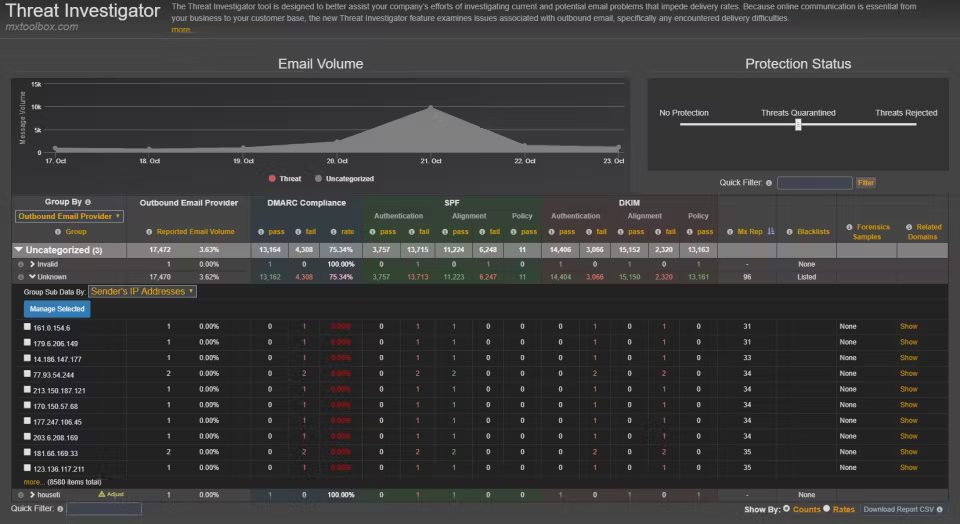The width and height of the screenshot is (960, 524).
Task: Click the Mx Rep sort icon
Action: (771, 231)
